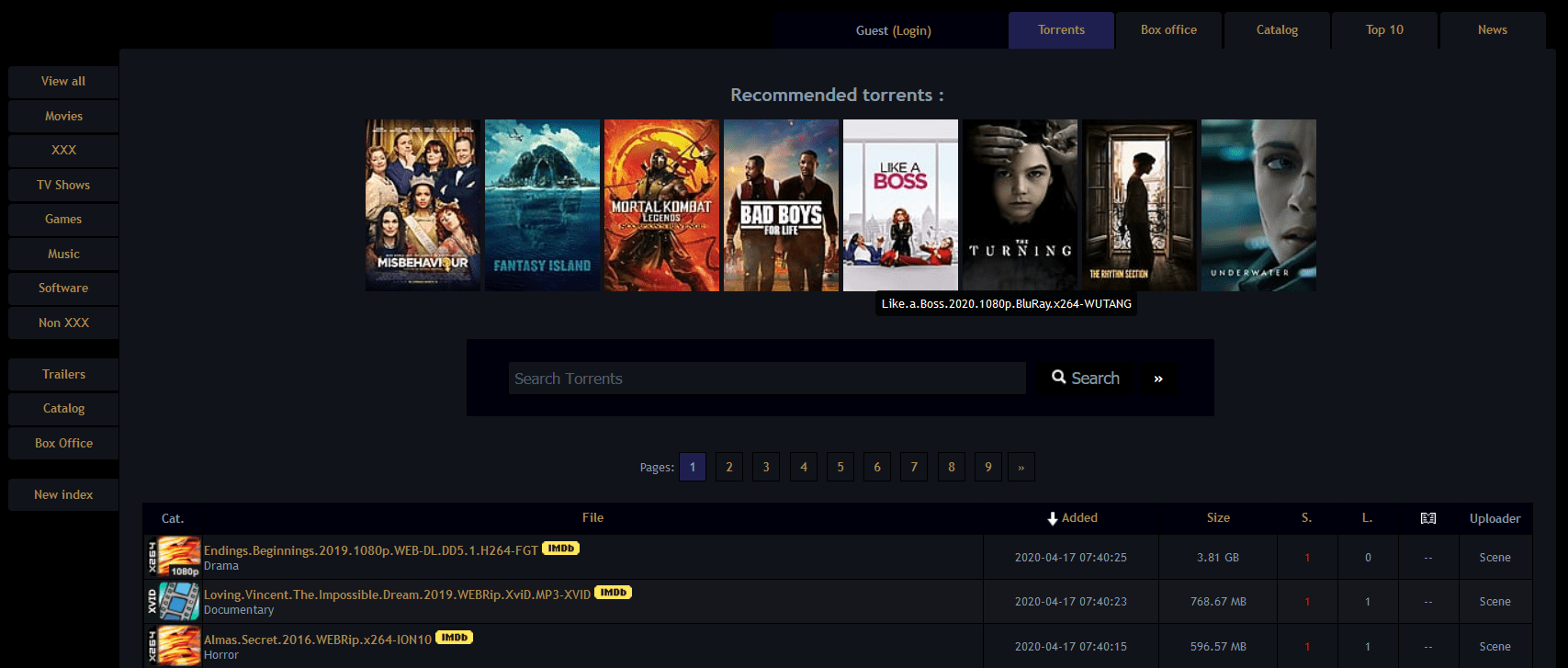The image size is (1568, 668).
Task: Go to page 5 of results
Action: pyautogui.click(x=840, y=467)
